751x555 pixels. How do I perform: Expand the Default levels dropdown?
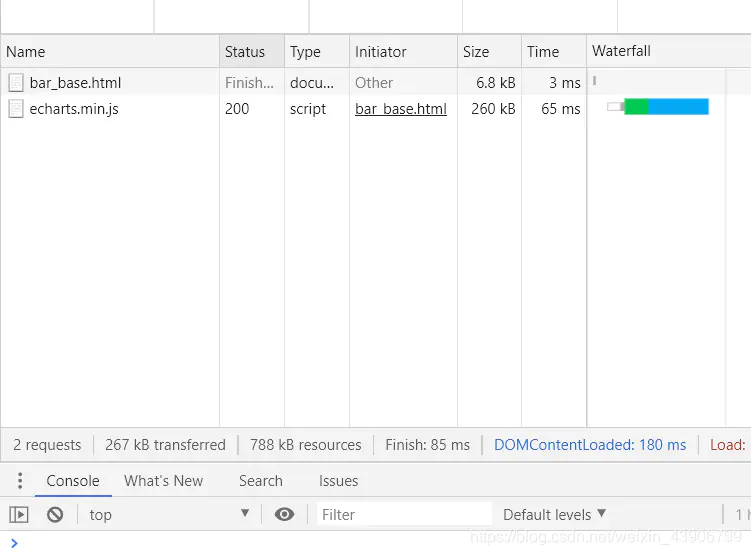tap(555, 514)
